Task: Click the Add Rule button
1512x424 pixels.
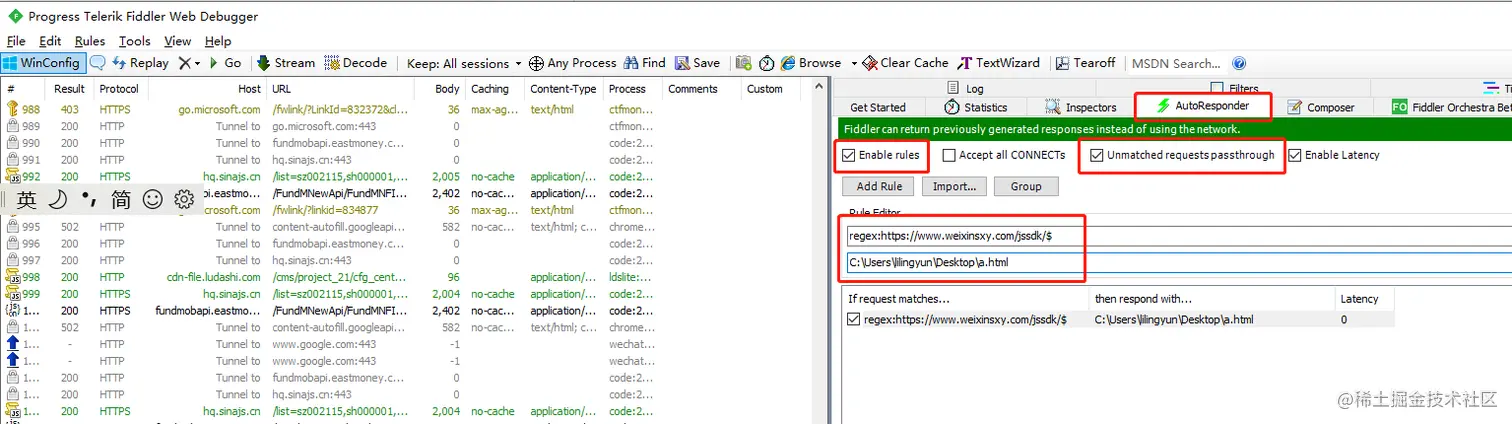Action: click(879, 186)
